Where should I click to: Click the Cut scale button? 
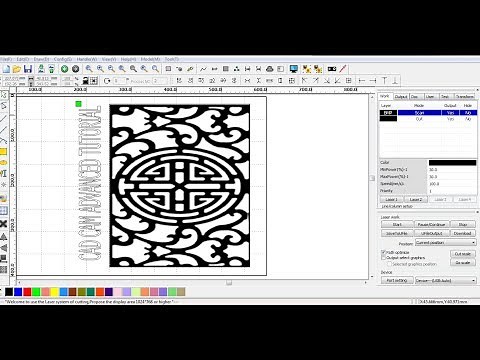click(463, 254)
